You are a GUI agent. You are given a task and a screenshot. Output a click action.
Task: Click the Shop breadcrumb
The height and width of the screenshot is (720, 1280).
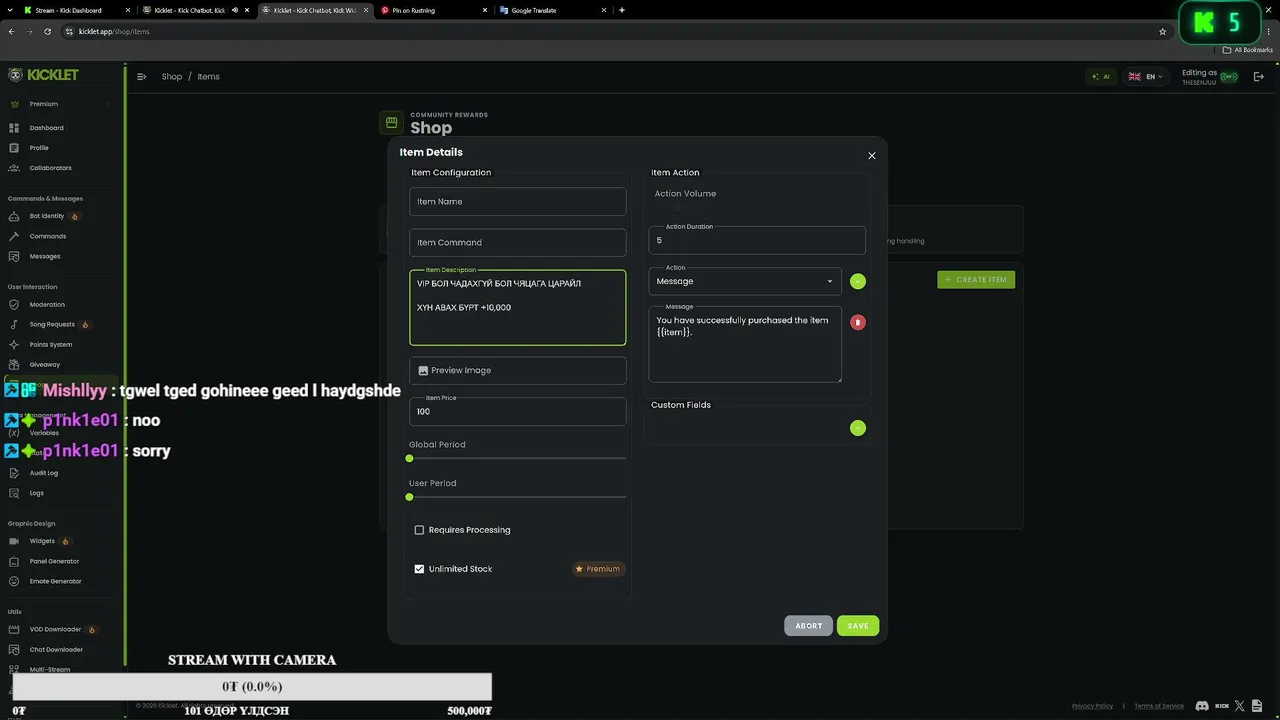click(x=172, y=76)
